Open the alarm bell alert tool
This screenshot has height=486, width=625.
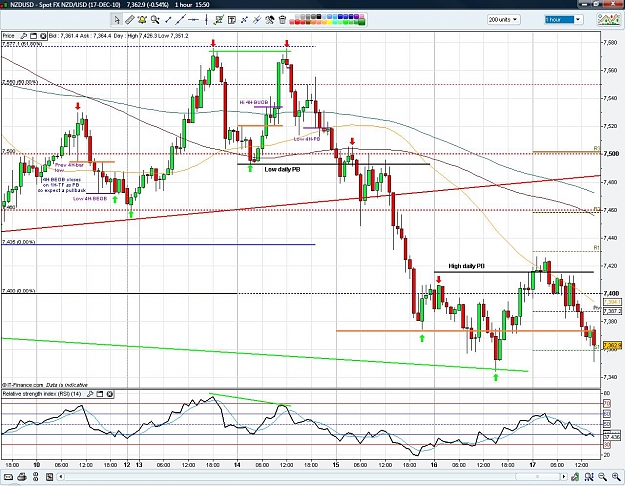pyautogui.click(x=142, y=20)
